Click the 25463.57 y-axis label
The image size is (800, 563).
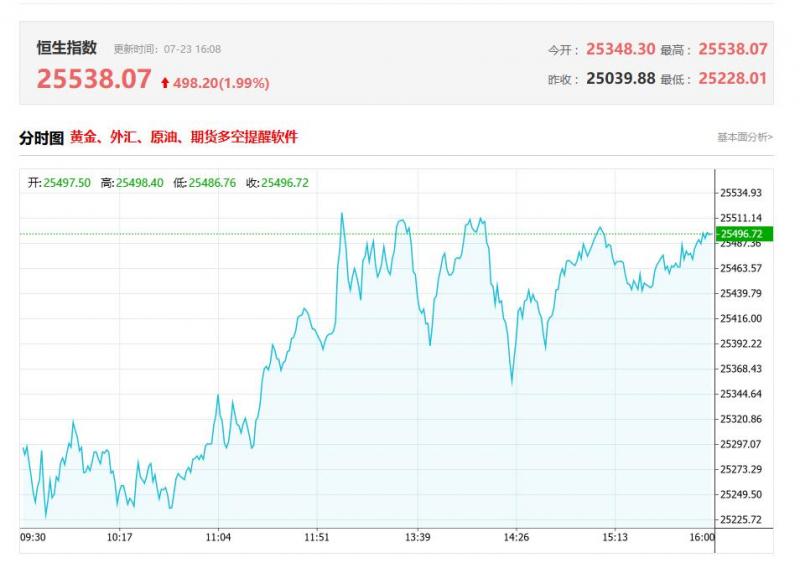(x=741, y=268)
